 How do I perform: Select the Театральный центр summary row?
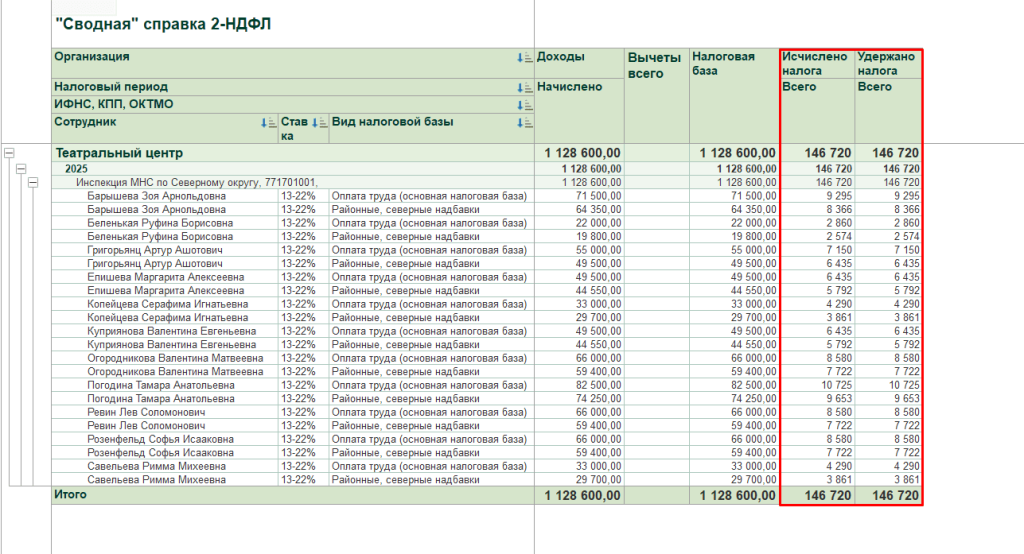(x=487, y=153)
